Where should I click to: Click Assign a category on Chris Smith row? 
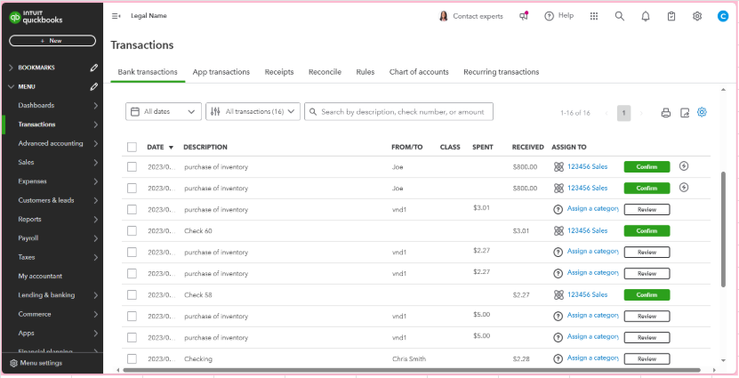592,358
